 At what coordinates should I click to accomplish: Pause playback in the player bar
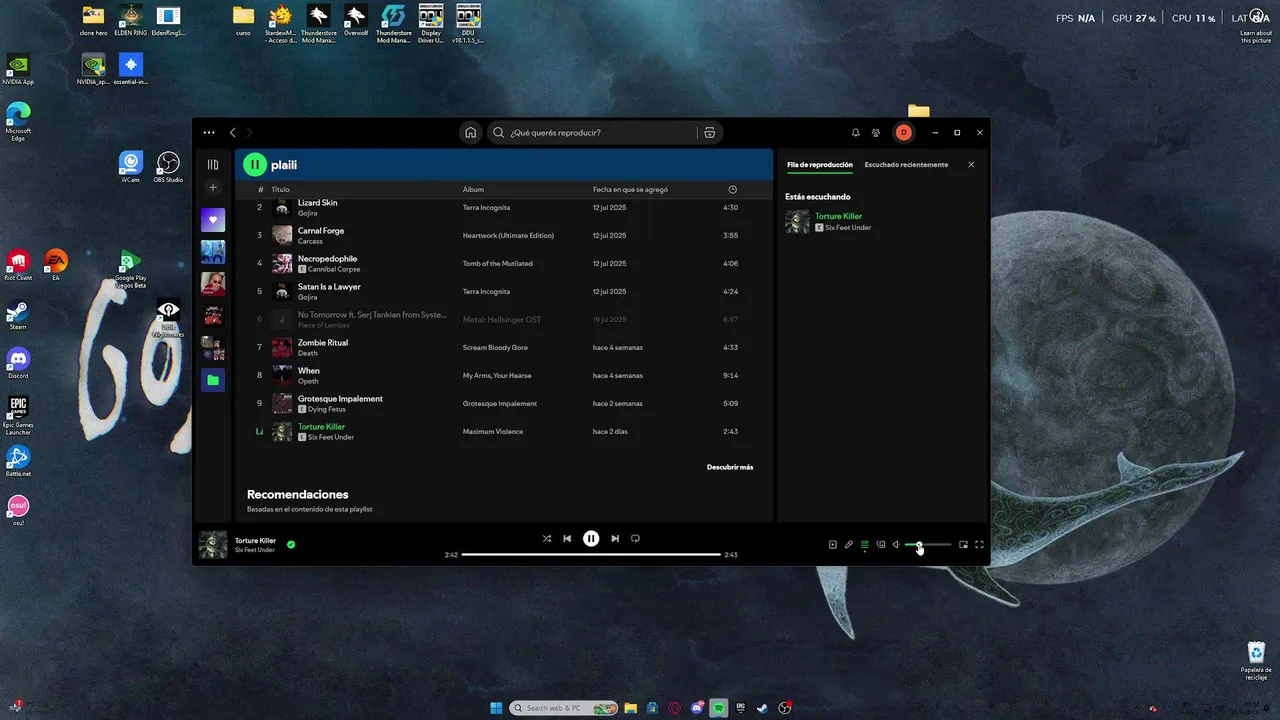(591, 538)
